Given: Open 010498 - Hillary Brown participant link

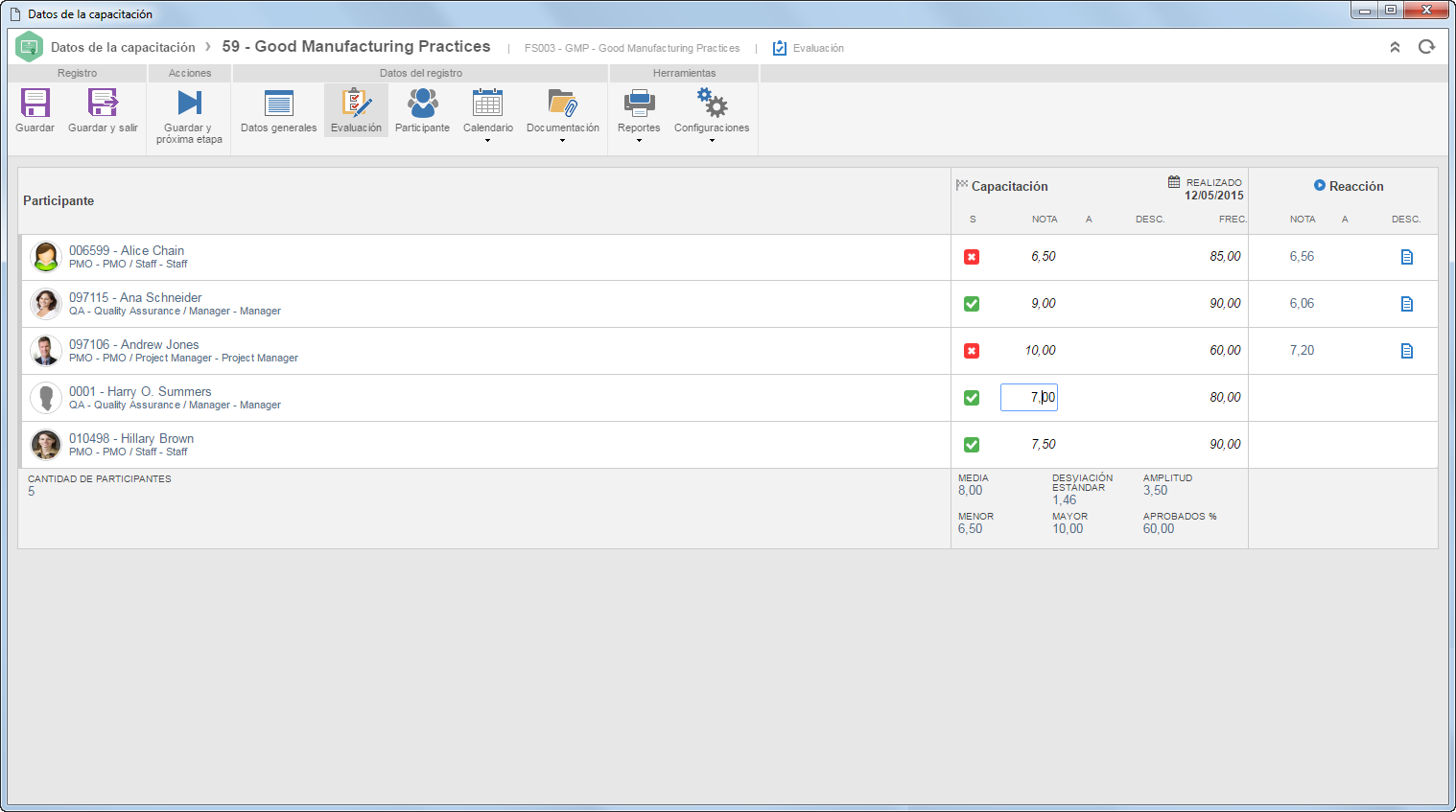Looking at the screenshot, I should [x=131, y=438].
